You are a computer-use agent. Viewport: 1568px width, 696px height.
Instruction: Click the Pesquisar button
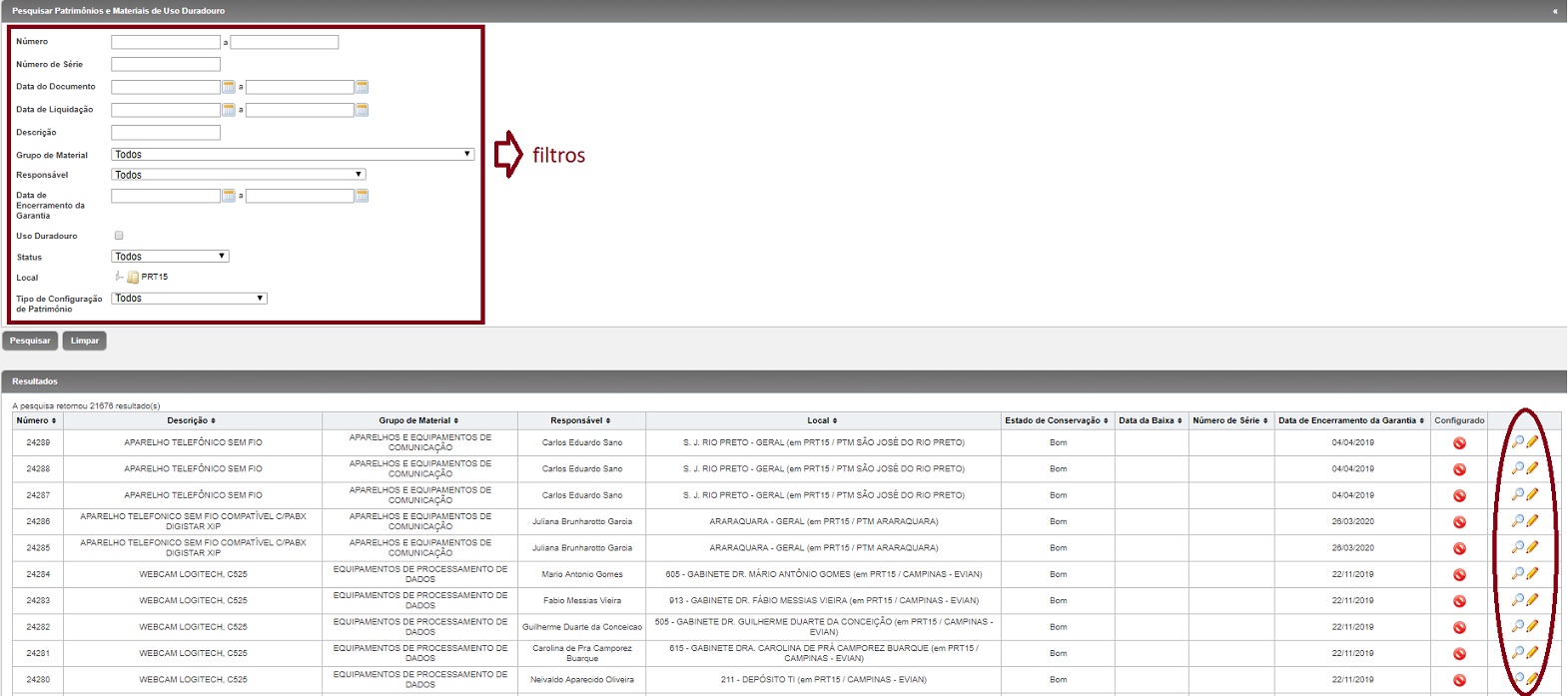pos(30,341)
